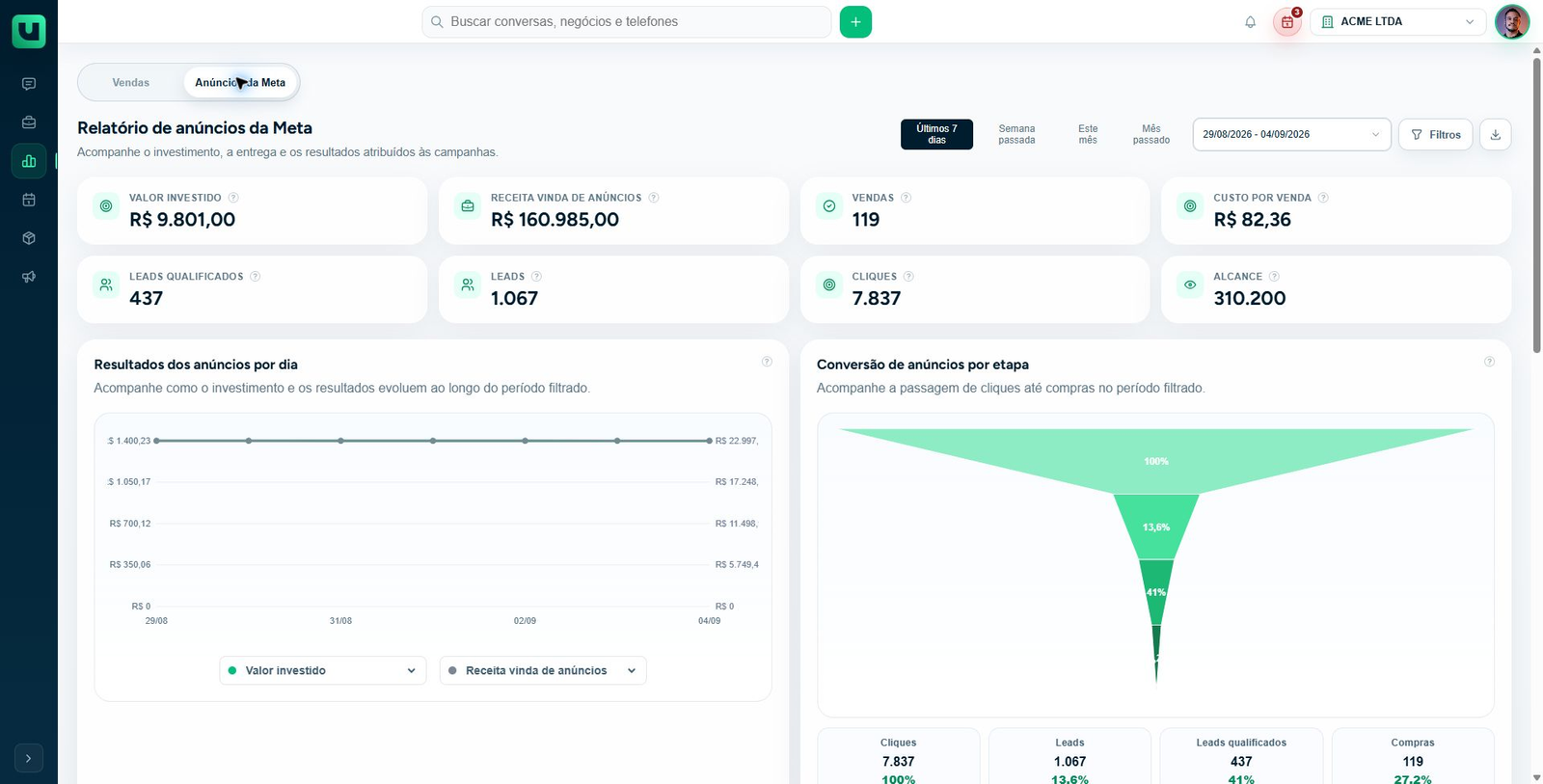Open the calendar icon in sidebar
The height and width of the screenshot is (784, 1543).
(x=29, y=200)
